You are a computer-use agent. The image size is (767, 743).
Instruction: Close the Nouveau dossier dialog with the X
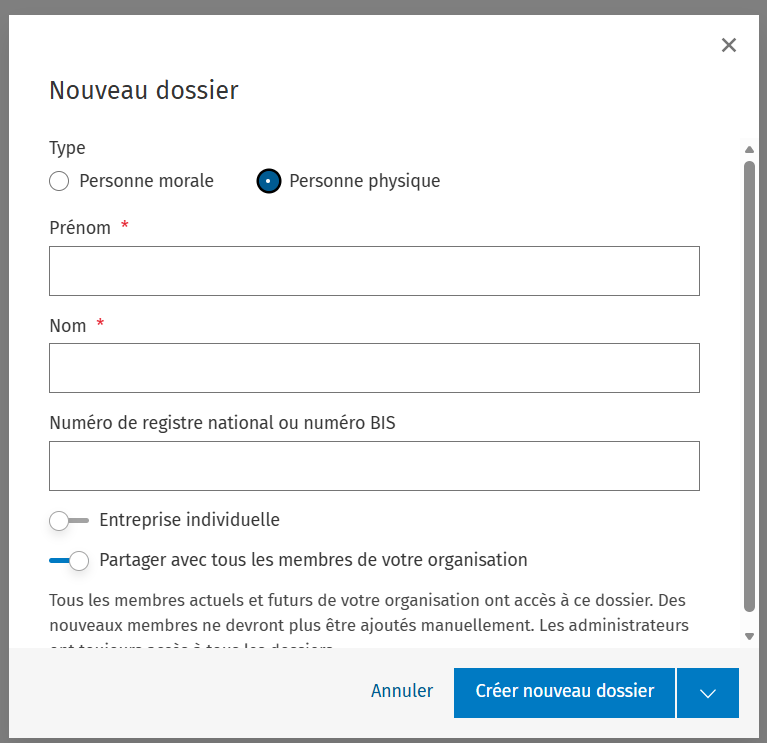pyautogui.click(x=728, y=45)
